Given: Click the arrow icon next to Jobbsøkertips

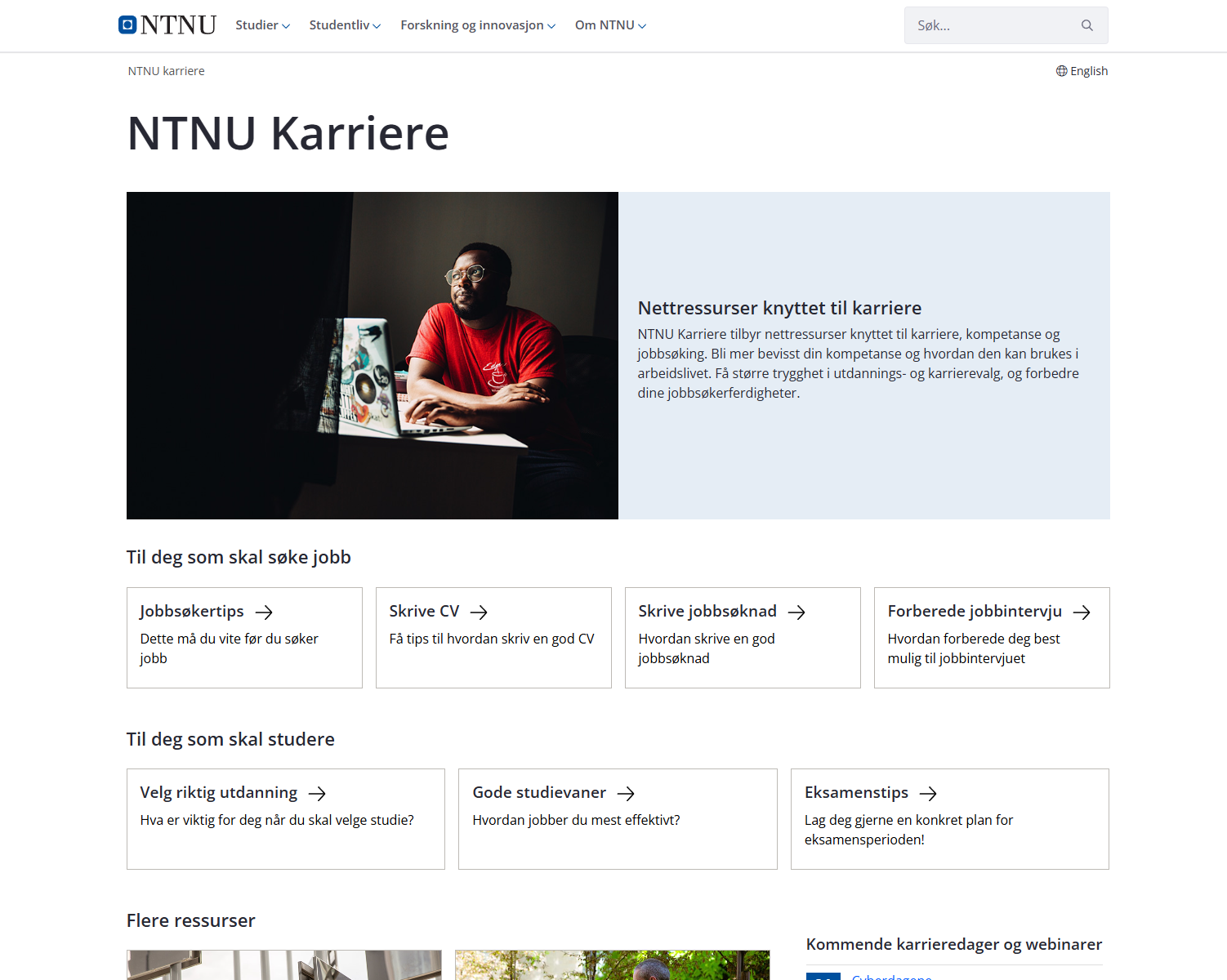Looking at the screenshot, I should tap(264, 612).
